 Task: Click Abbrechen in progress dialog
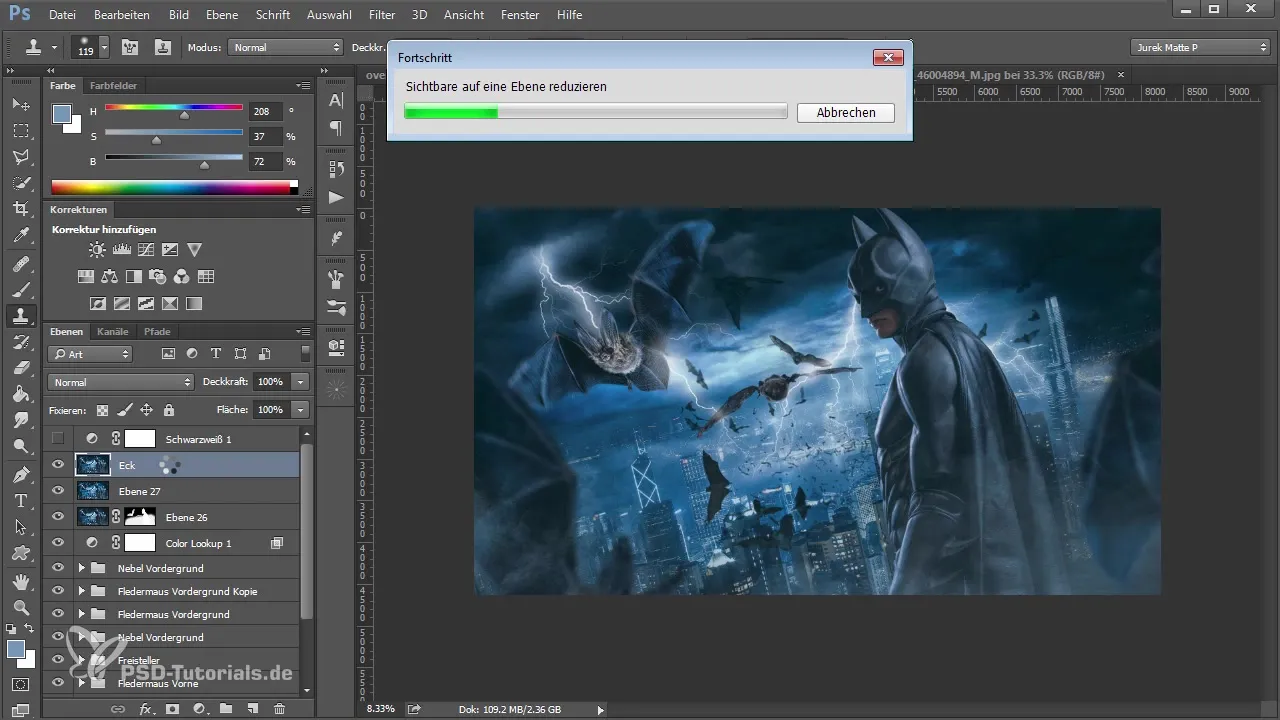pos(846,113)
